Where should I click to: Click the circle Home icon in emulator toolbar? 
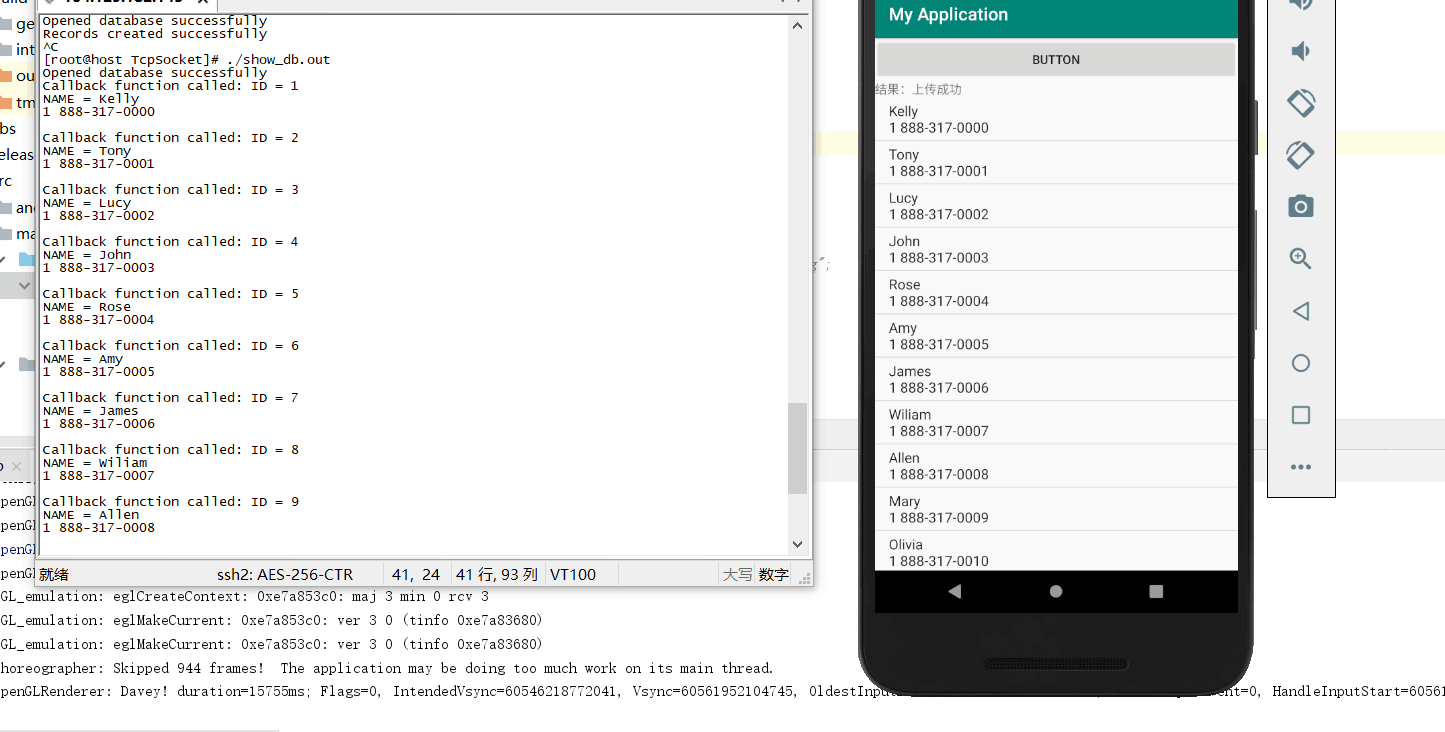tap(1300, 363)
